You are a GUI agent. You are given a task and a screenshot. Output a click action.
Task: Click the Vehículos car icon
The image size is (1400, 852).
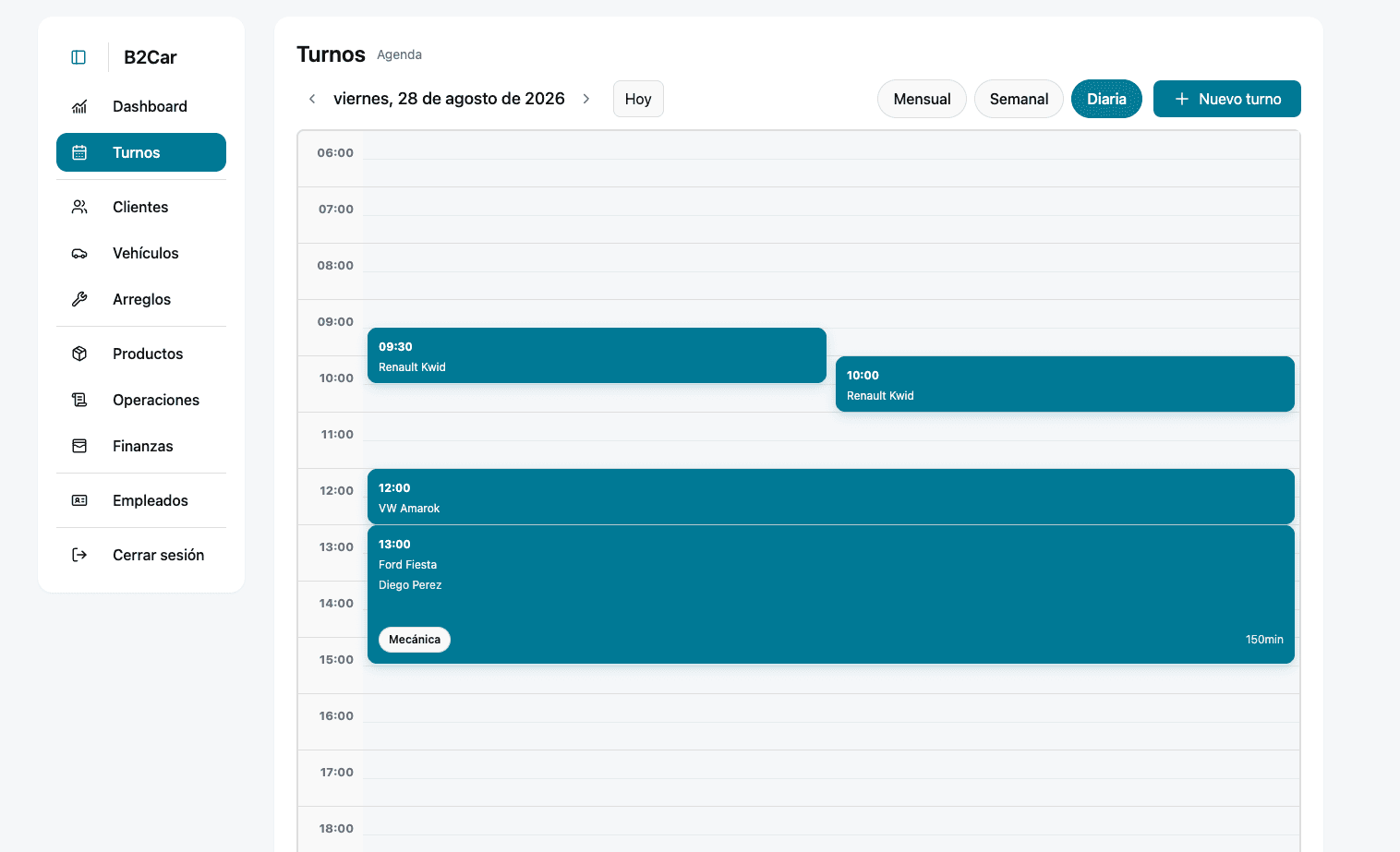[x=79, y=253]
